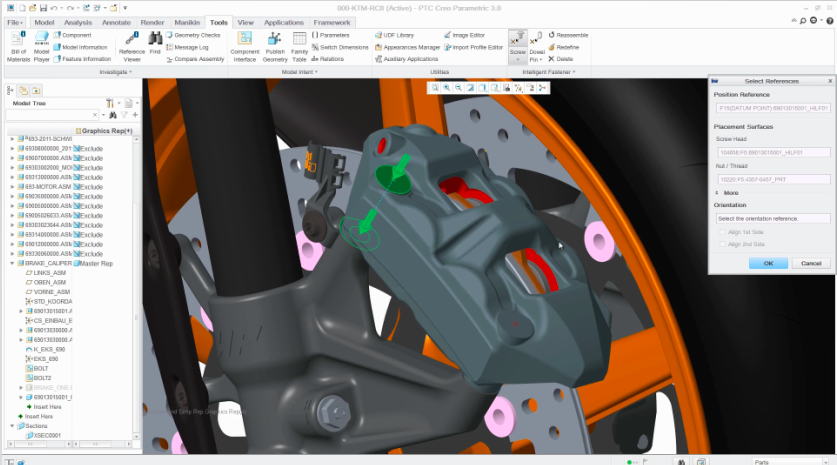Click the orientation reference input field
The image size is (837, 465).
coord(772,218)
